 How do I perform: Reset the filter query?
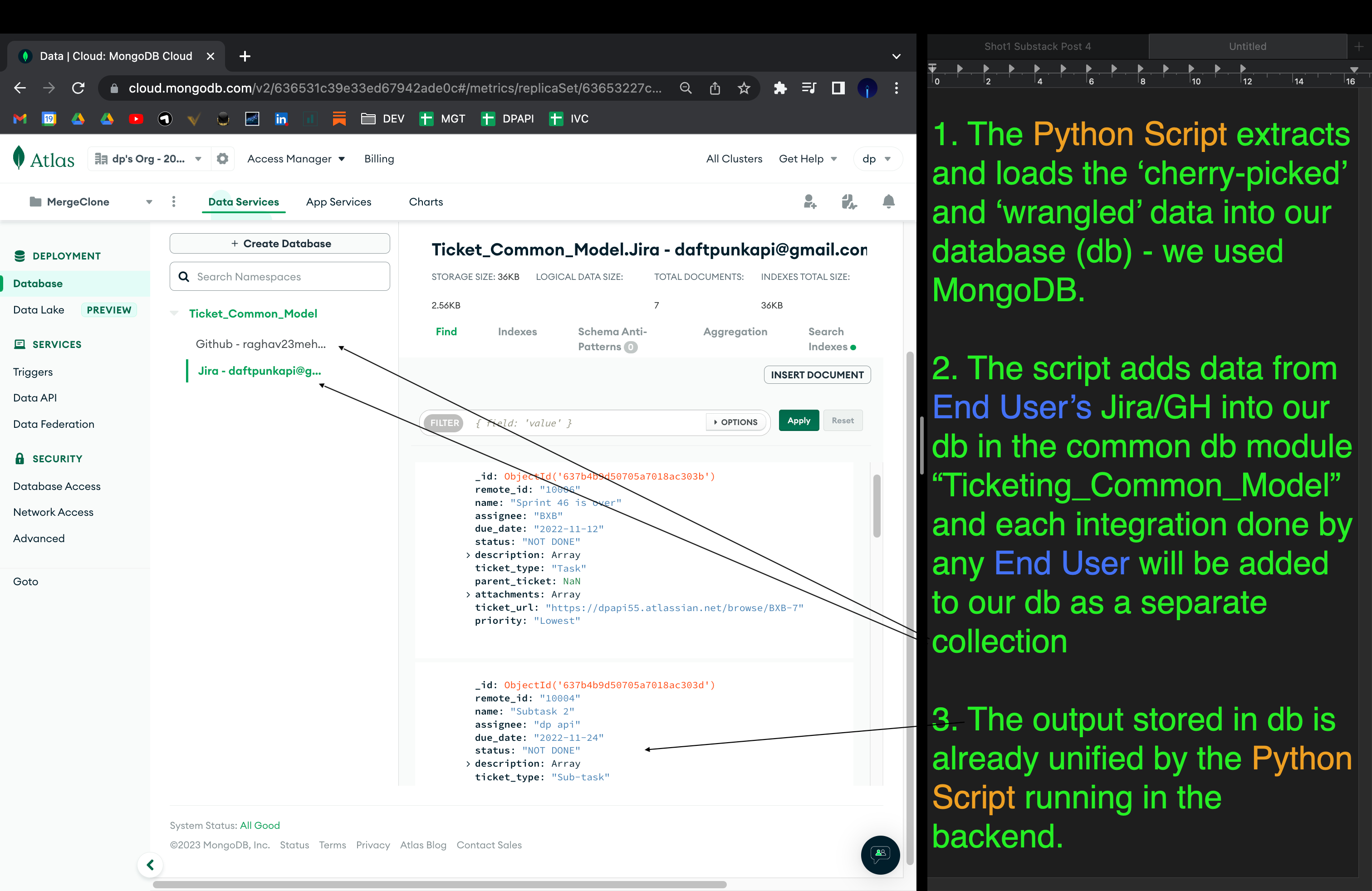(x=842, y=421)
